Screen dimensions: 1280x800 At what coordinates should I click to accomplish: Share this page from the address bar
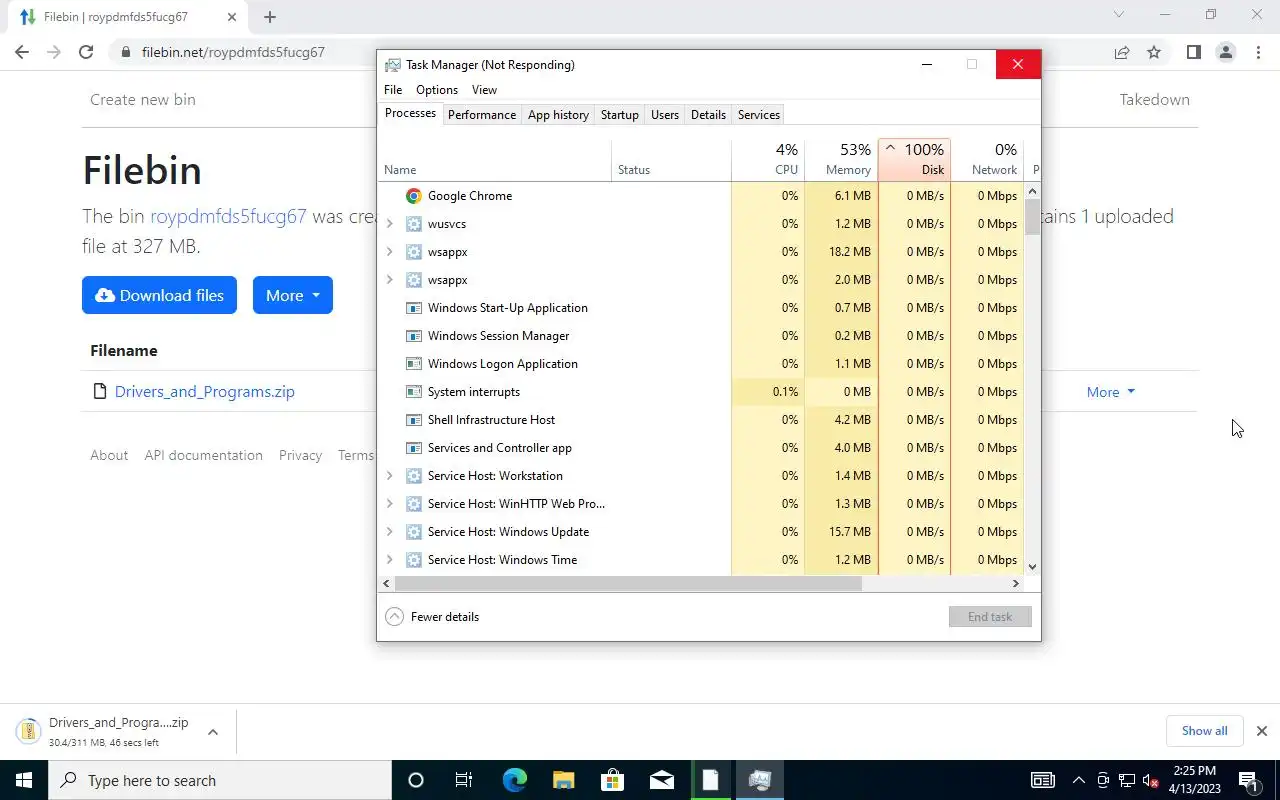pyautogui.click(x=1122, y=52)
